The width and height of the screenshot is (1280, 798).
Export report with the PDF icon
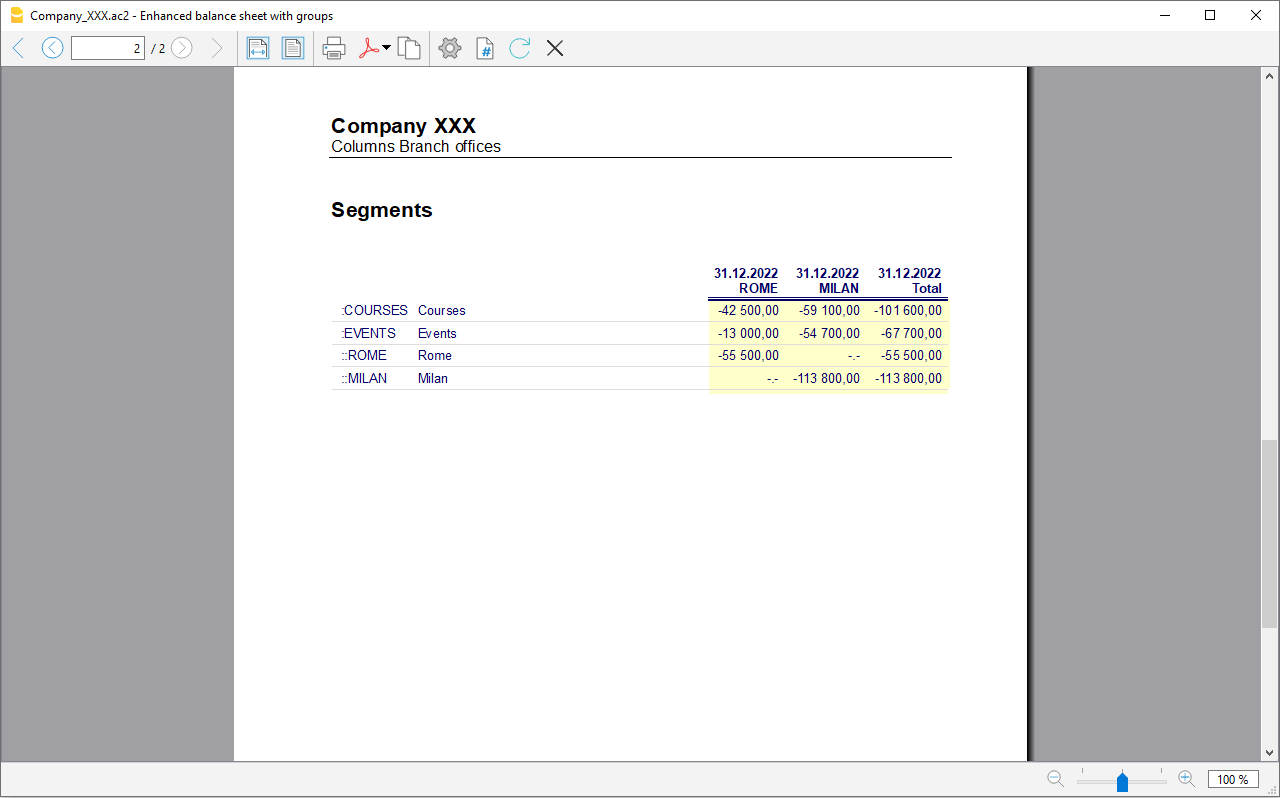368,48
